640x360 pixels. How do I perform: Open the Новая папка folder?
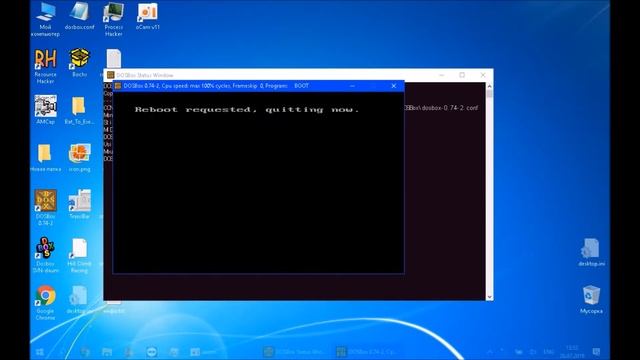45,158
